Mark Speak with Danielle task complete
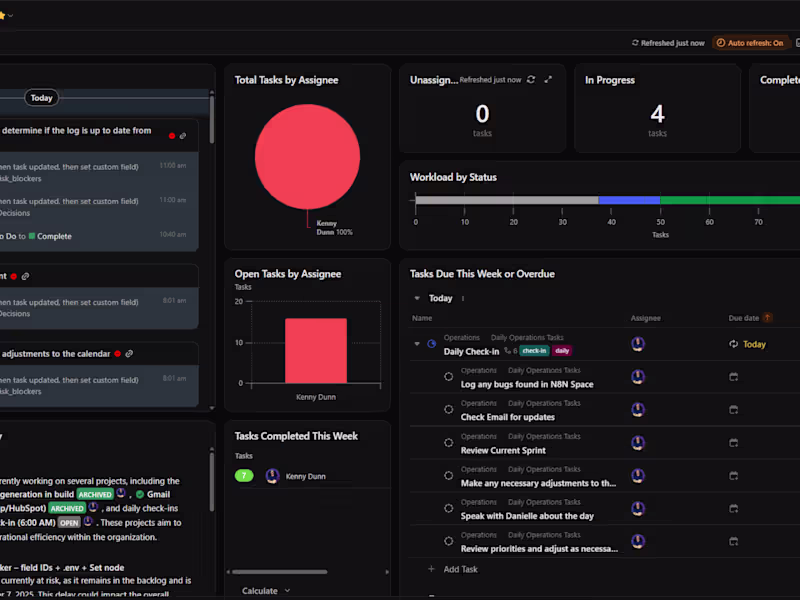Image resolution: width=800 pixels, height=600 pixels. [448, 508]
